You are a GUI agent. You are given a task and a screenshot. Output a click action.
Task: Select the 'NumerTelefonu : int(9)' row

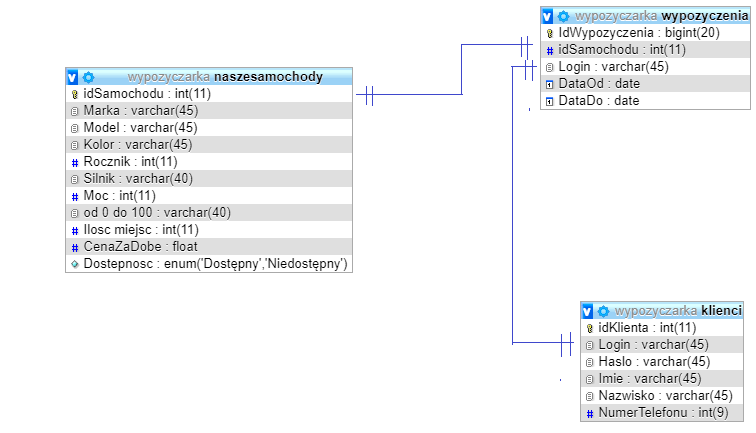(x=662, y=412)
